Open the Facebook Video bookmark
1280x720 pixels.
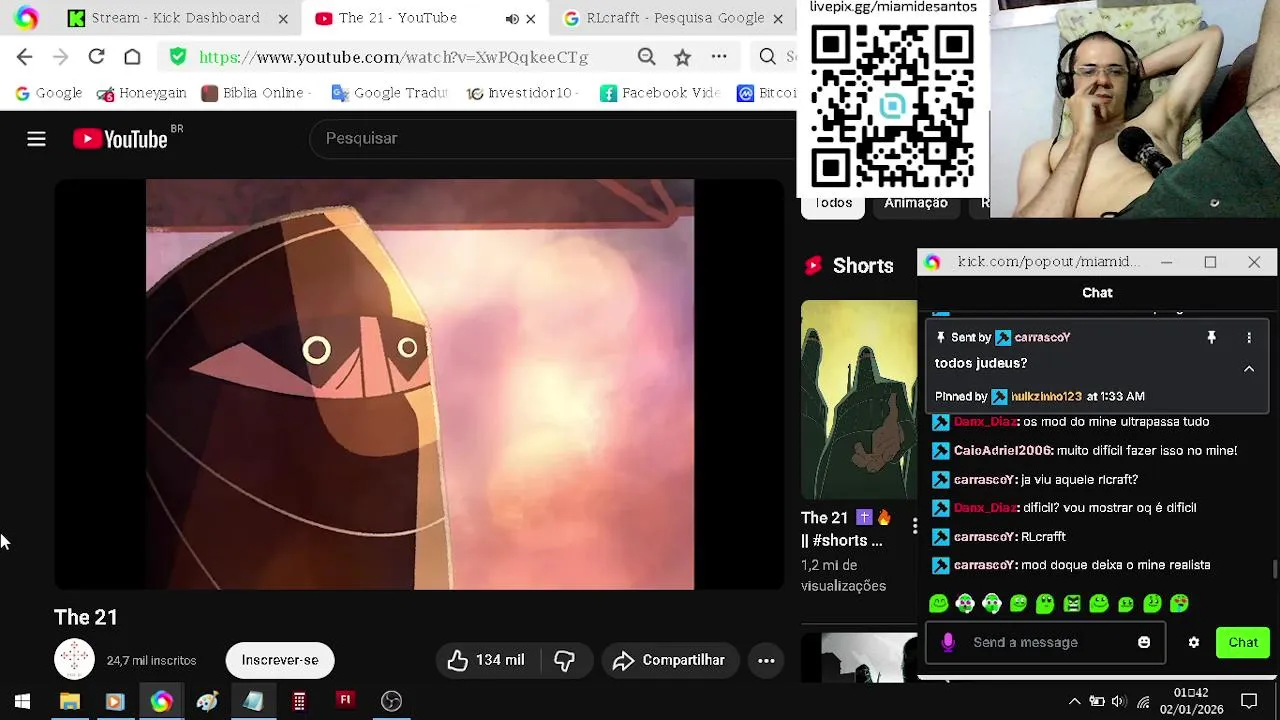point(660,93)
